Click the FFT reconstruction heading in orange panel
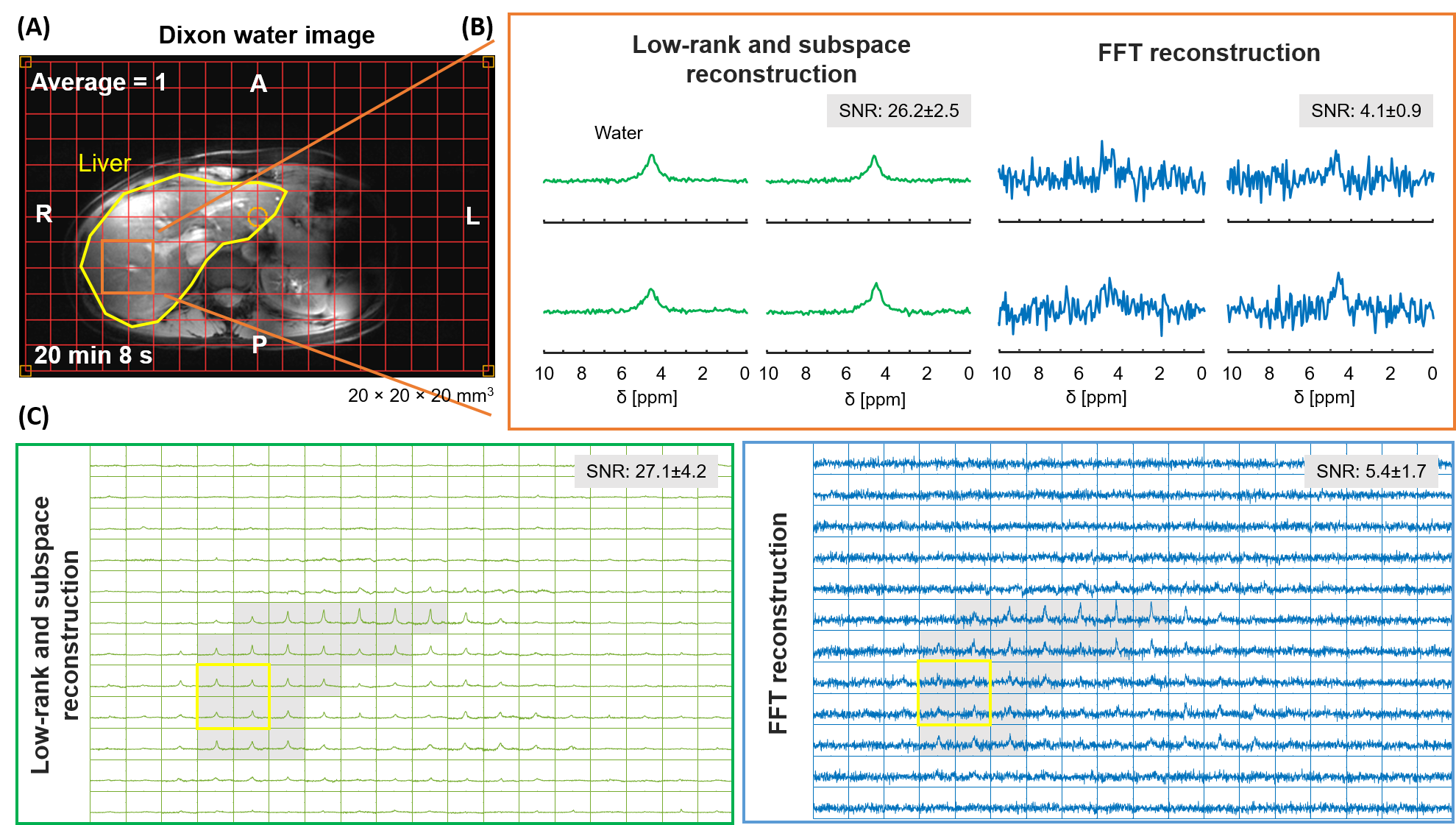This screenshot has height=825, width=1456. coord(1209,53)
